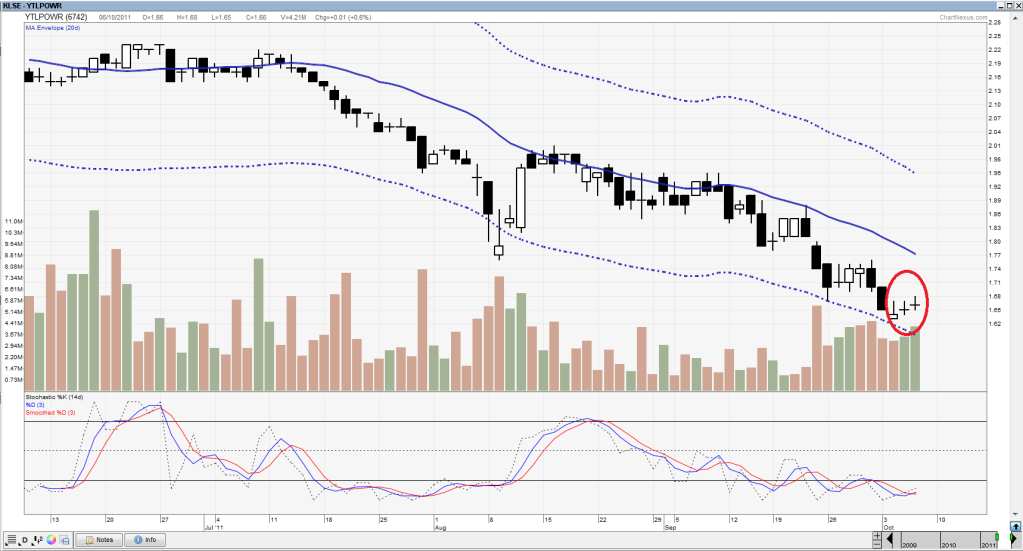Open the 'D' daily period dropdown
1023x551 pixels.
click(x=23, y=540)
